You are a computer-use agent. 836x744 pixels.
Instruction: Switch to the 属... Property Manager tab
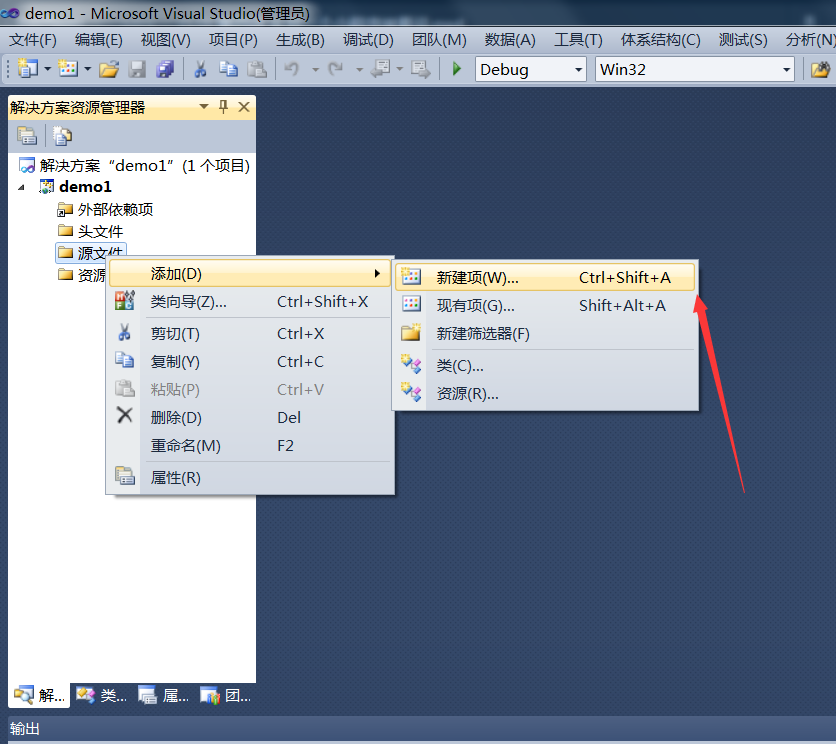pos(163,695)
